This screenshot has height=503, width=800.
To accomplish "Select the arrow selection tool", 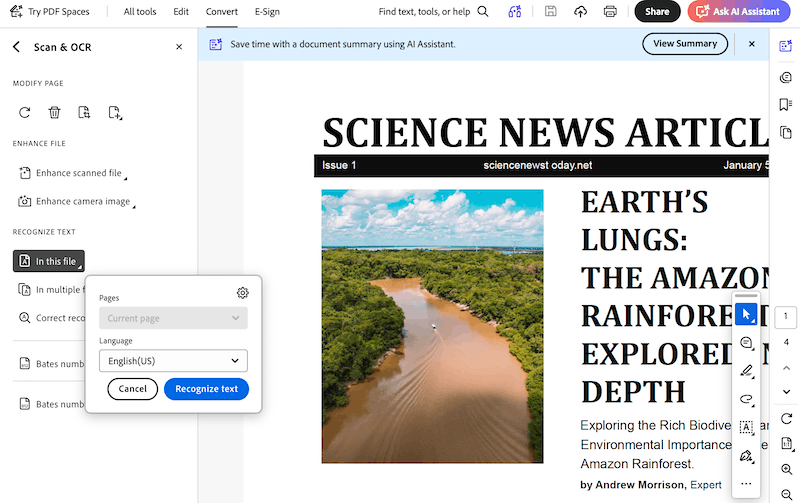I will point(746,315).
